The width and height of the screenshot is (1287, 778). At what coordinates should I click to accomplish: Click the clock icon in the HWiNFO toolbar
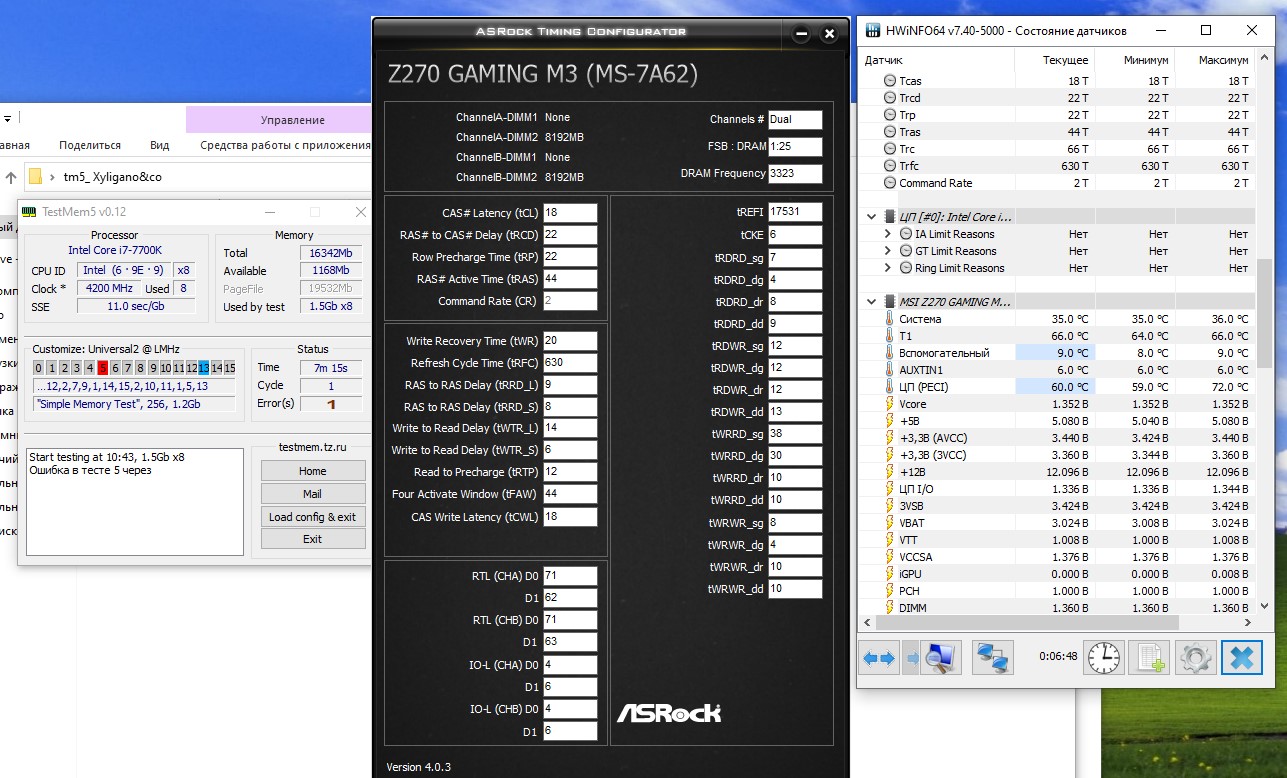1104,658
